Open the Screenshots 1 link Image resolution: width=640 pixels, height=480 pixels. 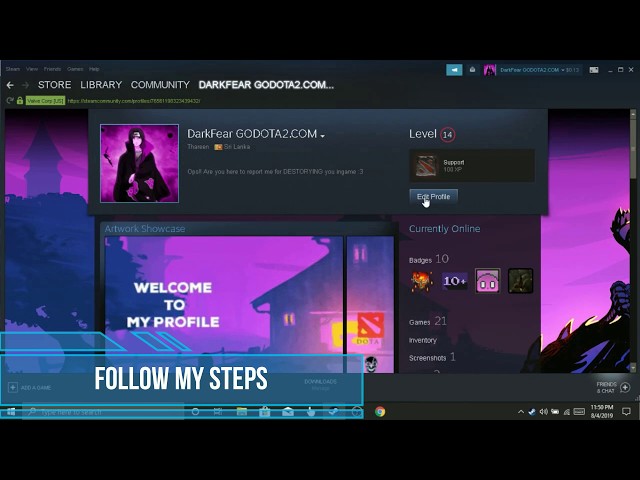point(432,358)
